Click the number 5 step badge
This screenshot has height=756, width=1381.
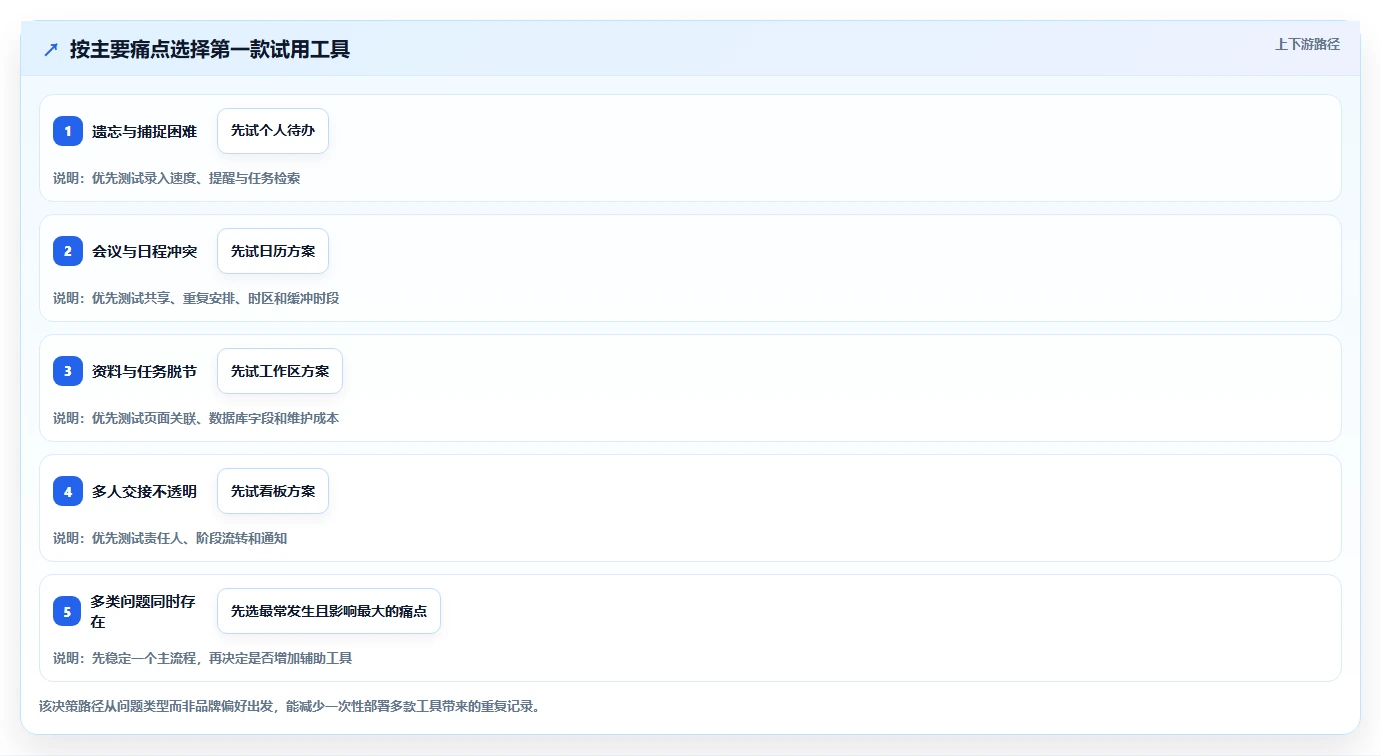coord(68,611)
